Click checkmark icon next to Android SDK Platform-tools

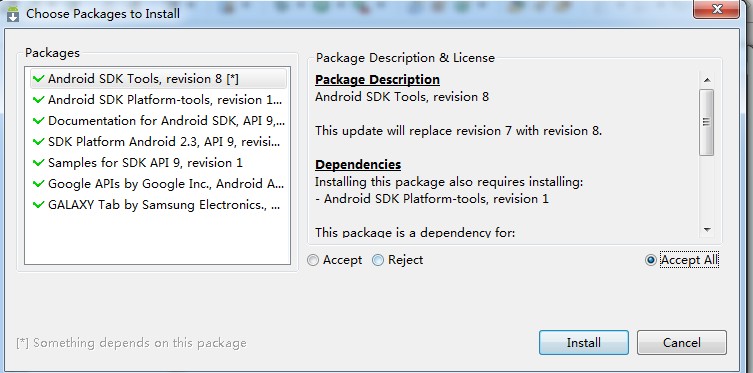(x=38, y=99)
